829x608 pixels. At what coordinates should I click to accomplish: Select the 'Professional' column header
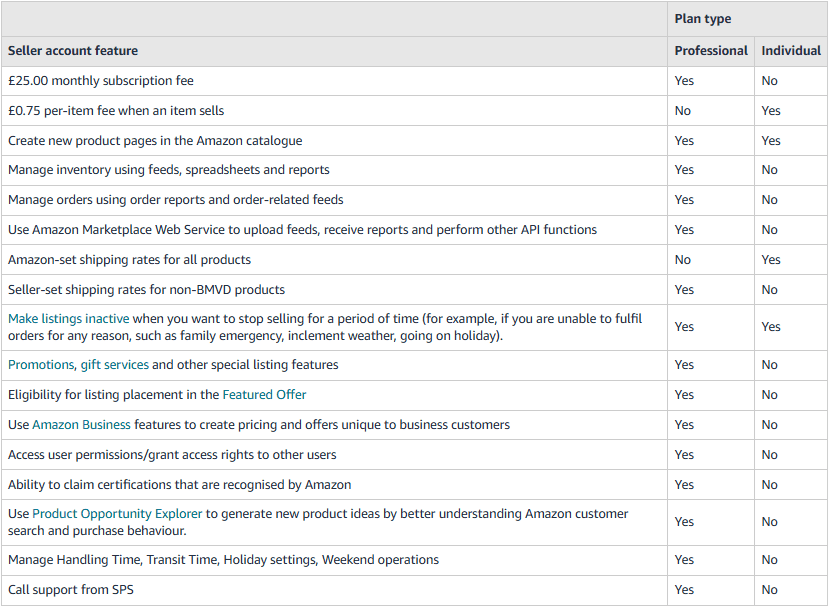[x=710, y=51]
